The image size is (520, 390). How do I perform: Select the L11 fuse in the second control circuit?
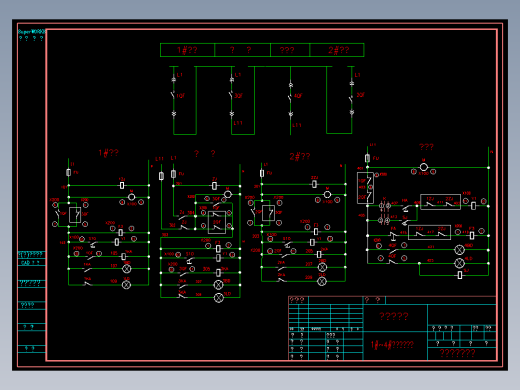coord(161,176)
